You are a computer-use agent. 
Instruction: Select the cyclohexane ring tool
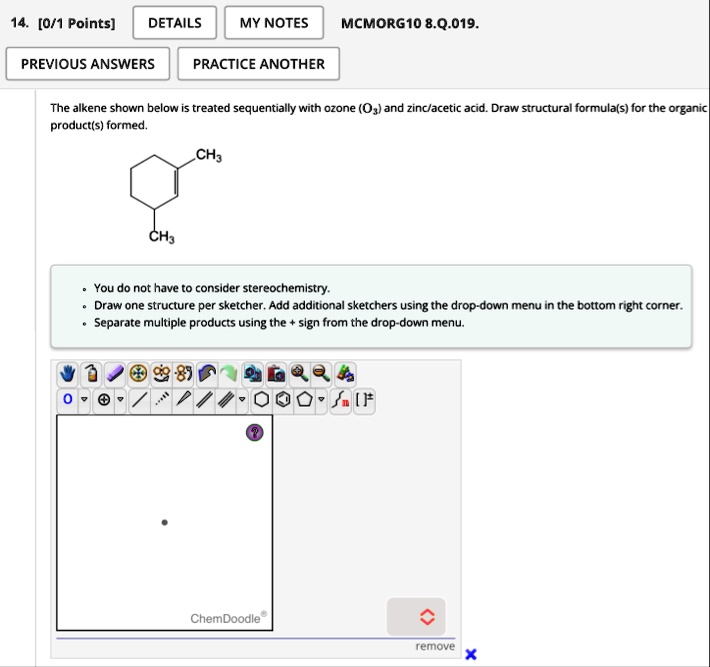point(261,399)
